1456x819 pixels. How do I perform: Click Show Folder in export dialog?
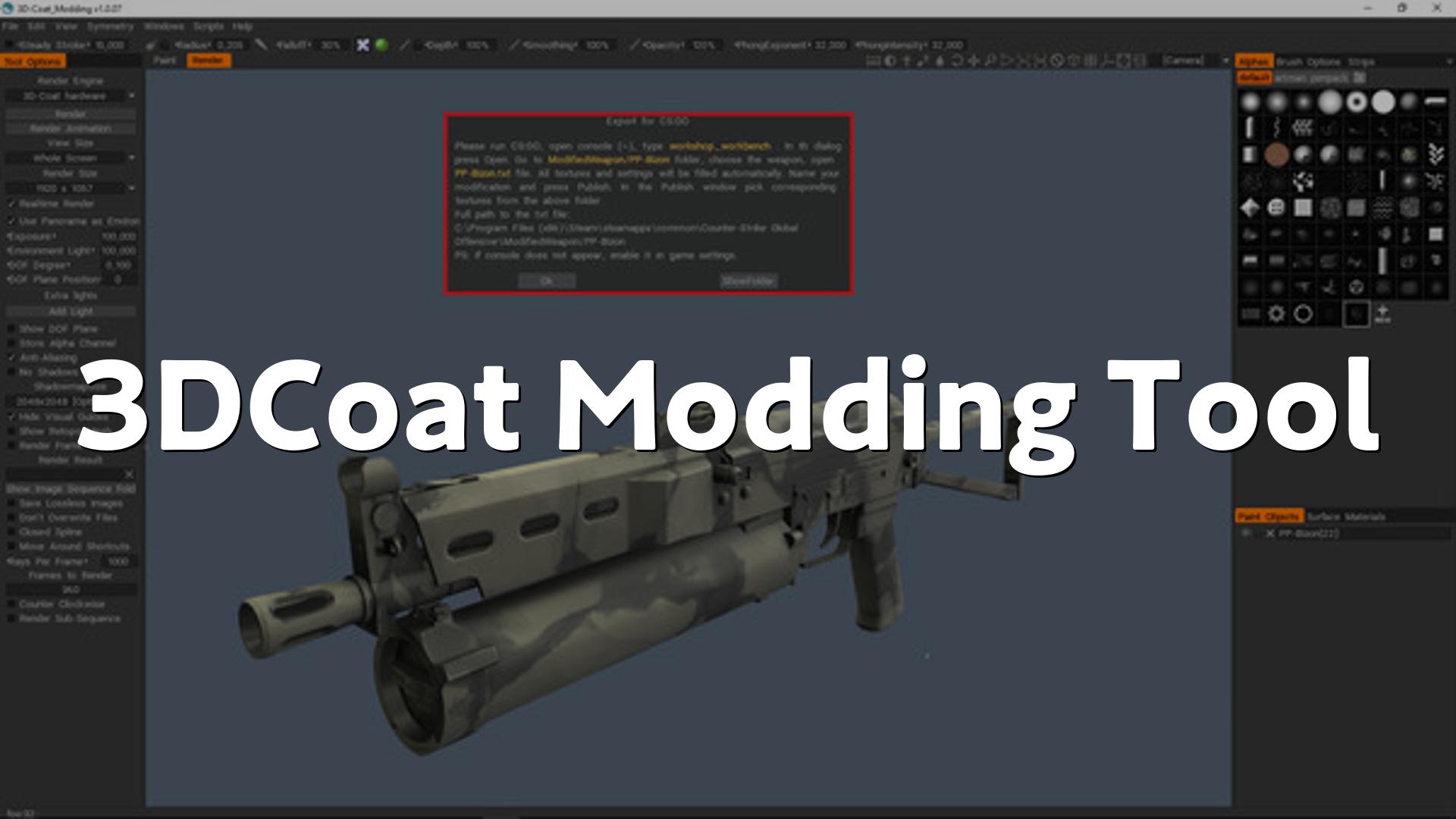pos(748,281)
